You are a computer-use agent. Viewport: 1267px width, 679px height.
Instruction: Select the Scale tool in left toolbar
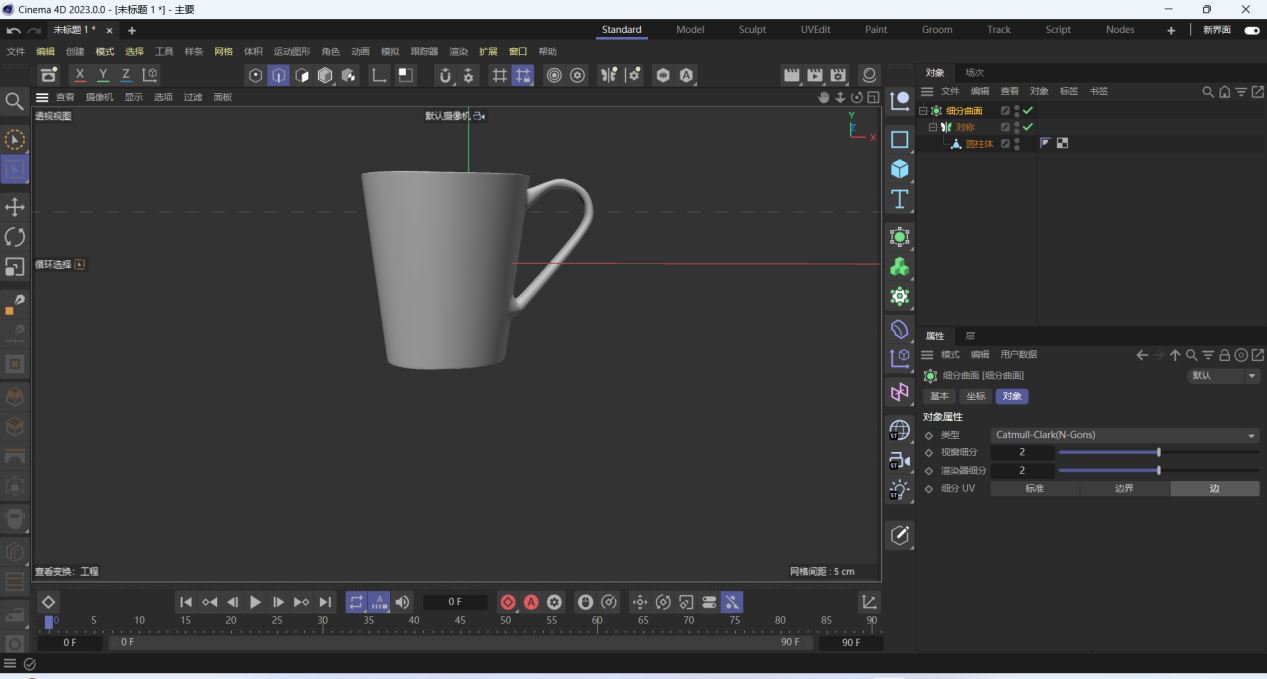point(15,267)
